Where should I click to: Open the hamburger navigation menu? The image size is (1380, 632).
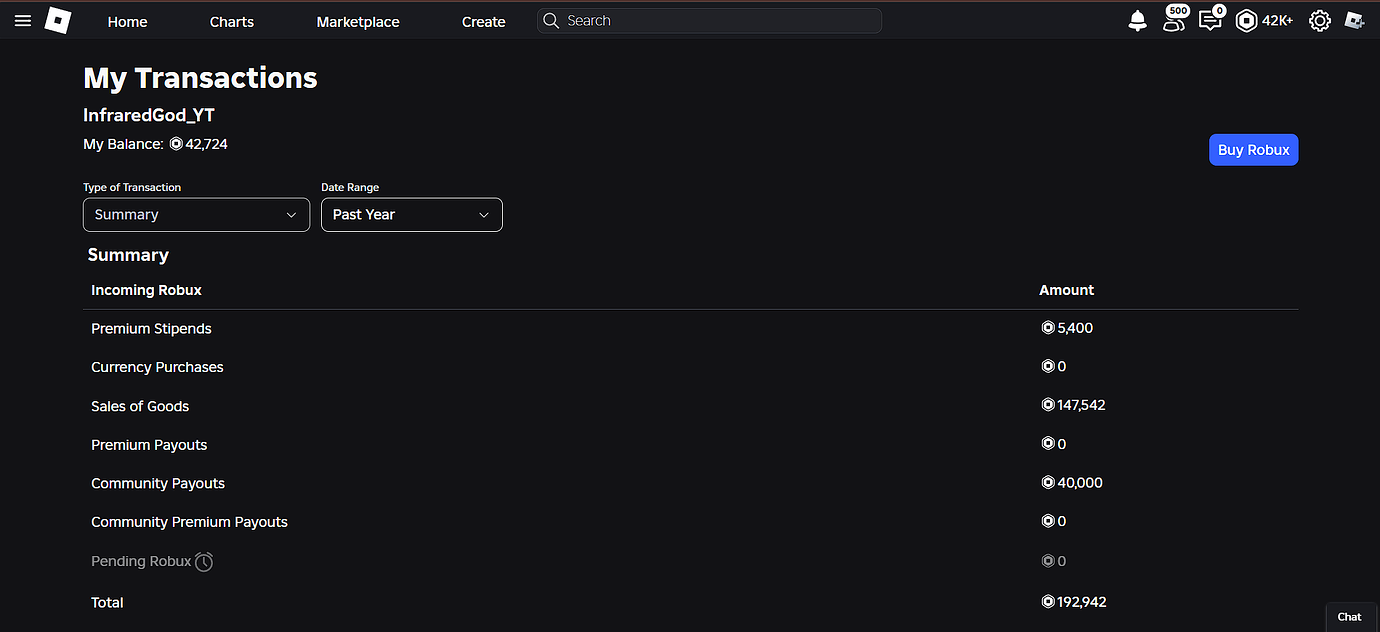pos(23,21)
